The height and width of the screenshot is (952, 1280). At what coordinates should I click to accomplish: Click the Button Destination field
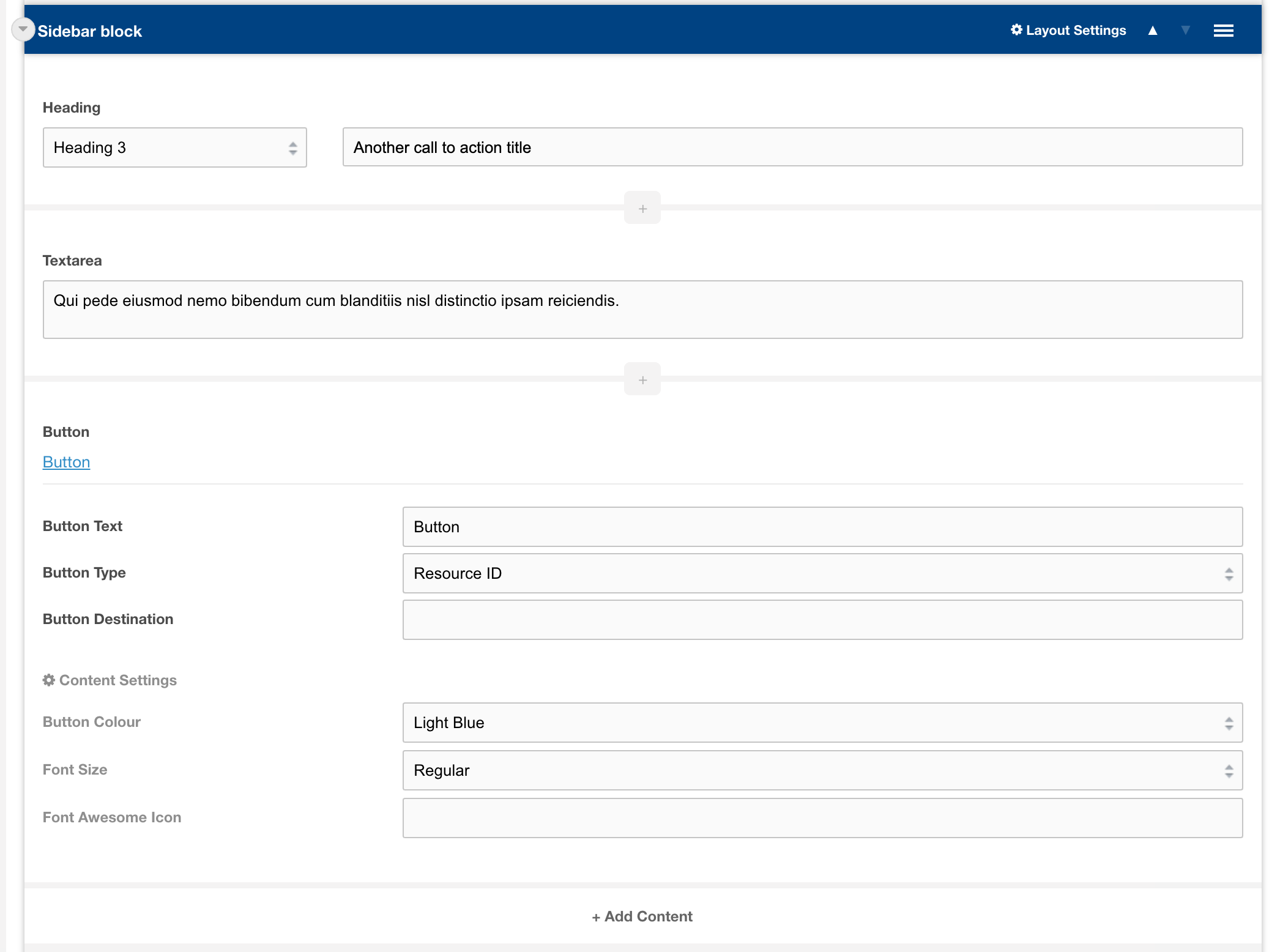coord(822,620)
